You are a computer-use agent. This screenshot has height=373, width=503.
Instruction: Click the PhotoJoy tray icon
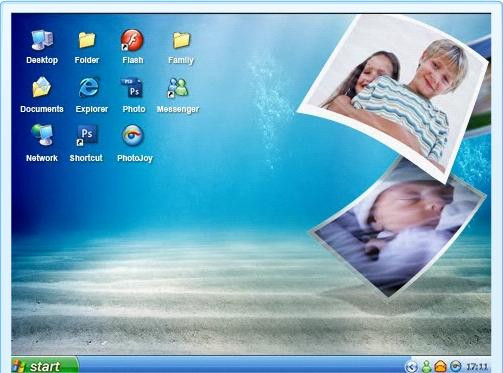455,366
